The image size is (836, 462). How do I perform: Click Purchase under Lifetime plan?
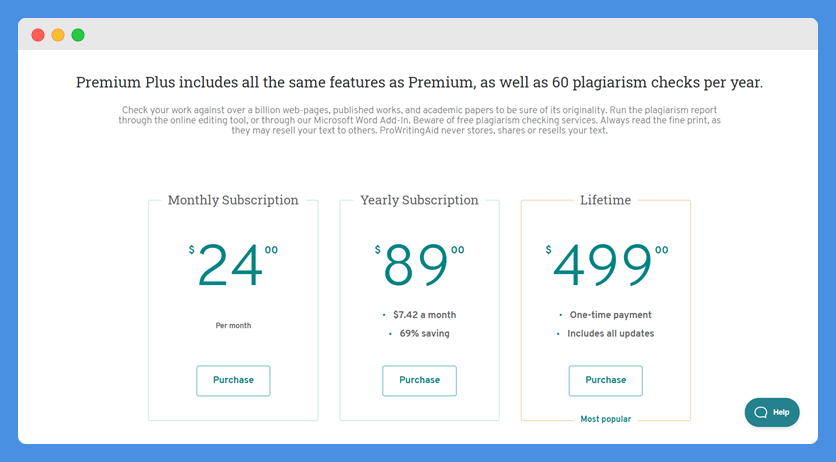click(x=605, y=380)
